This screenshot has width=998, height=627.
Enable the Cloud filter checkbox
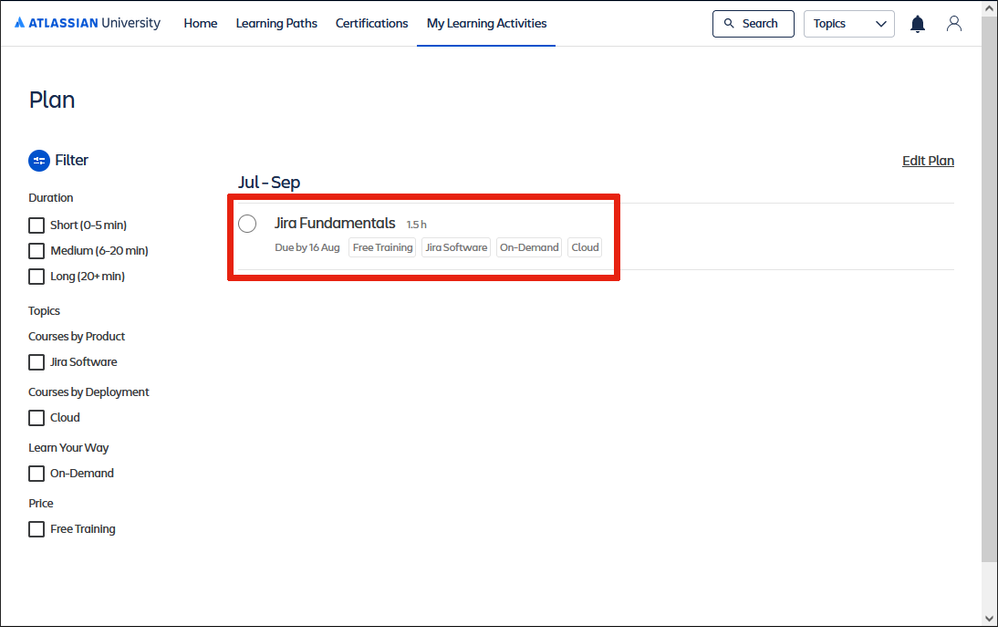point(36,418)
